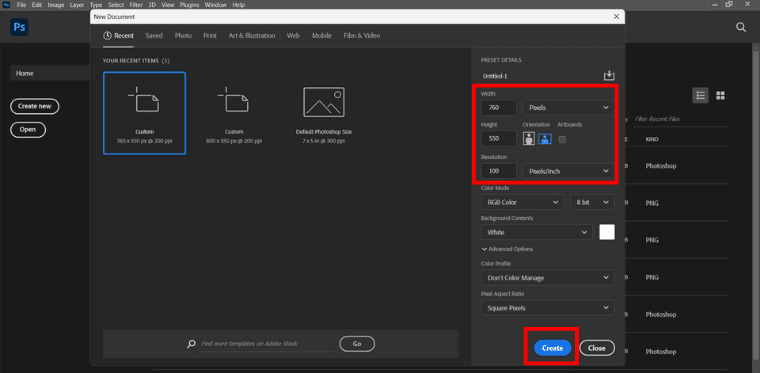The width and height of the screenshot is (760, 373).
Task: Click the Filter Recent Files field
Action: (681, 119)
